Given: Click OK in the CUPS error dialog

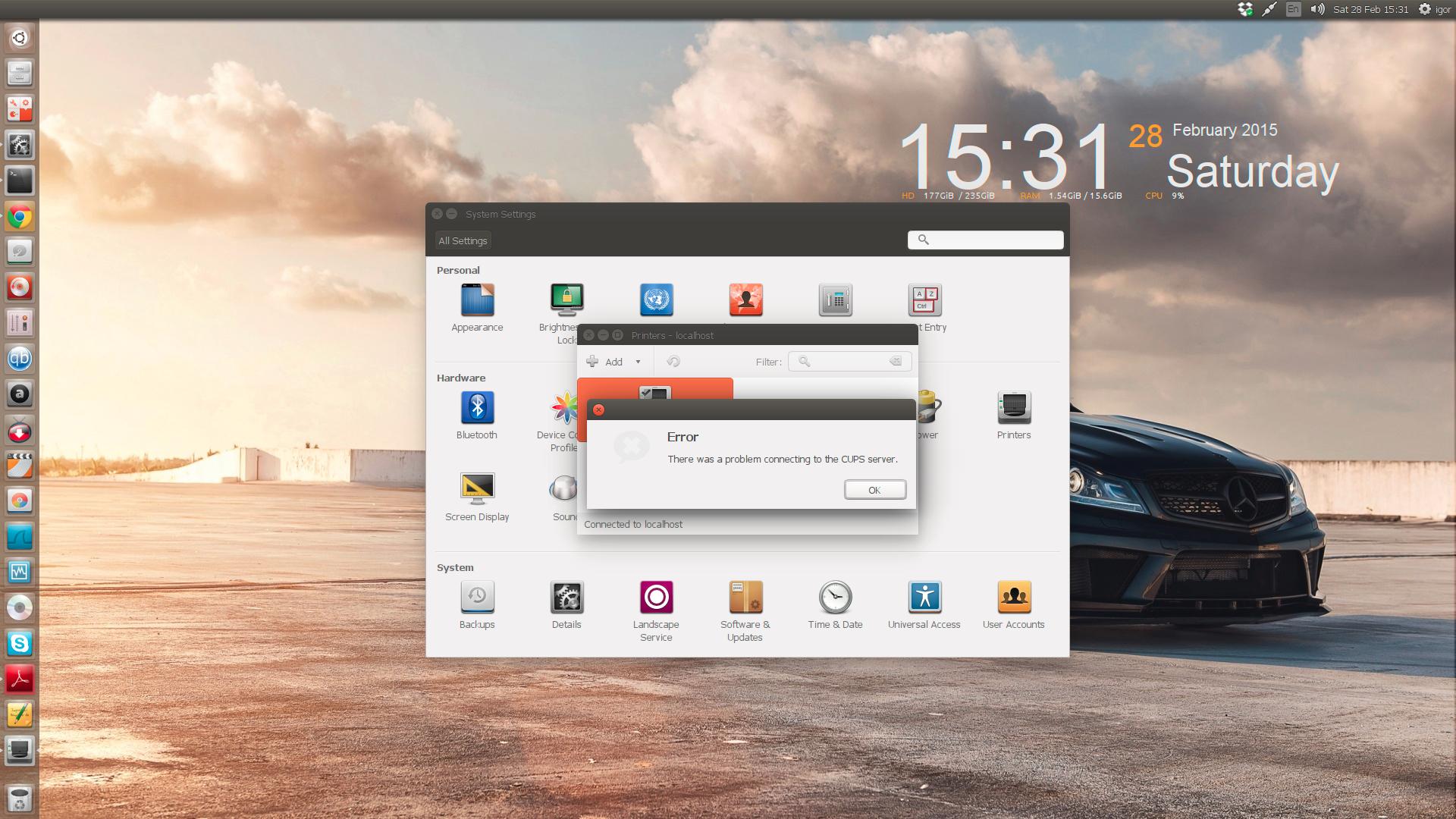Looking at the screenshot, I should [874, 490].
